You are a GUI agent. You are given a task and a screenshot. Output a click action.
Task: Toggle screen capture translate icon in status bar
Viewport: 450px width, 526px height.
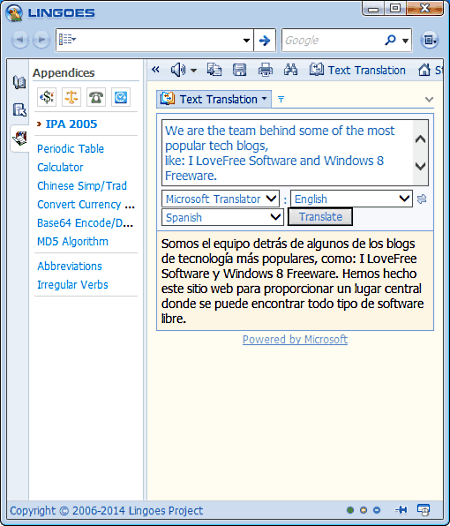[423, 510]
